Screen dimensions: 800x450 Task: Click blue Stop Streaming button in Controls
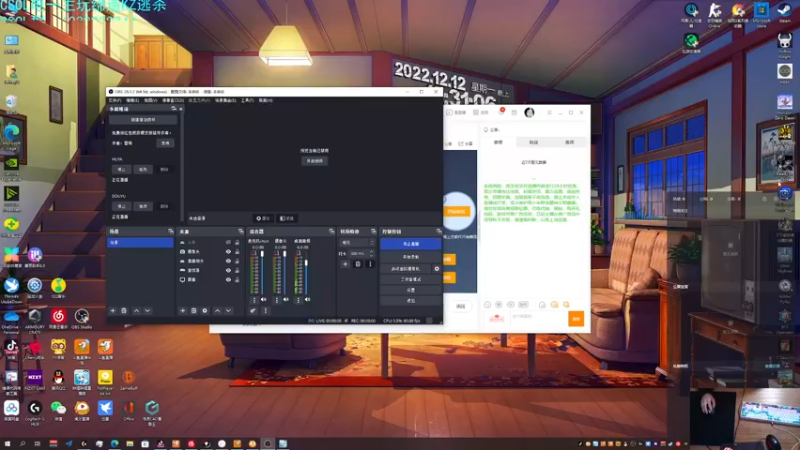click(410, 244)
